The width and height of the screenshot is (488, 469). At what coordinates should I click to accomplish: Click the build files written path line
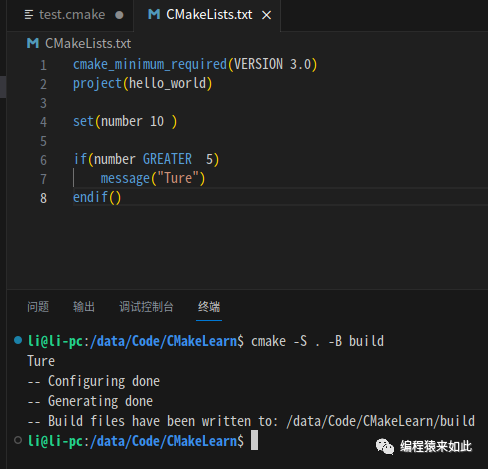coord(251,421)
